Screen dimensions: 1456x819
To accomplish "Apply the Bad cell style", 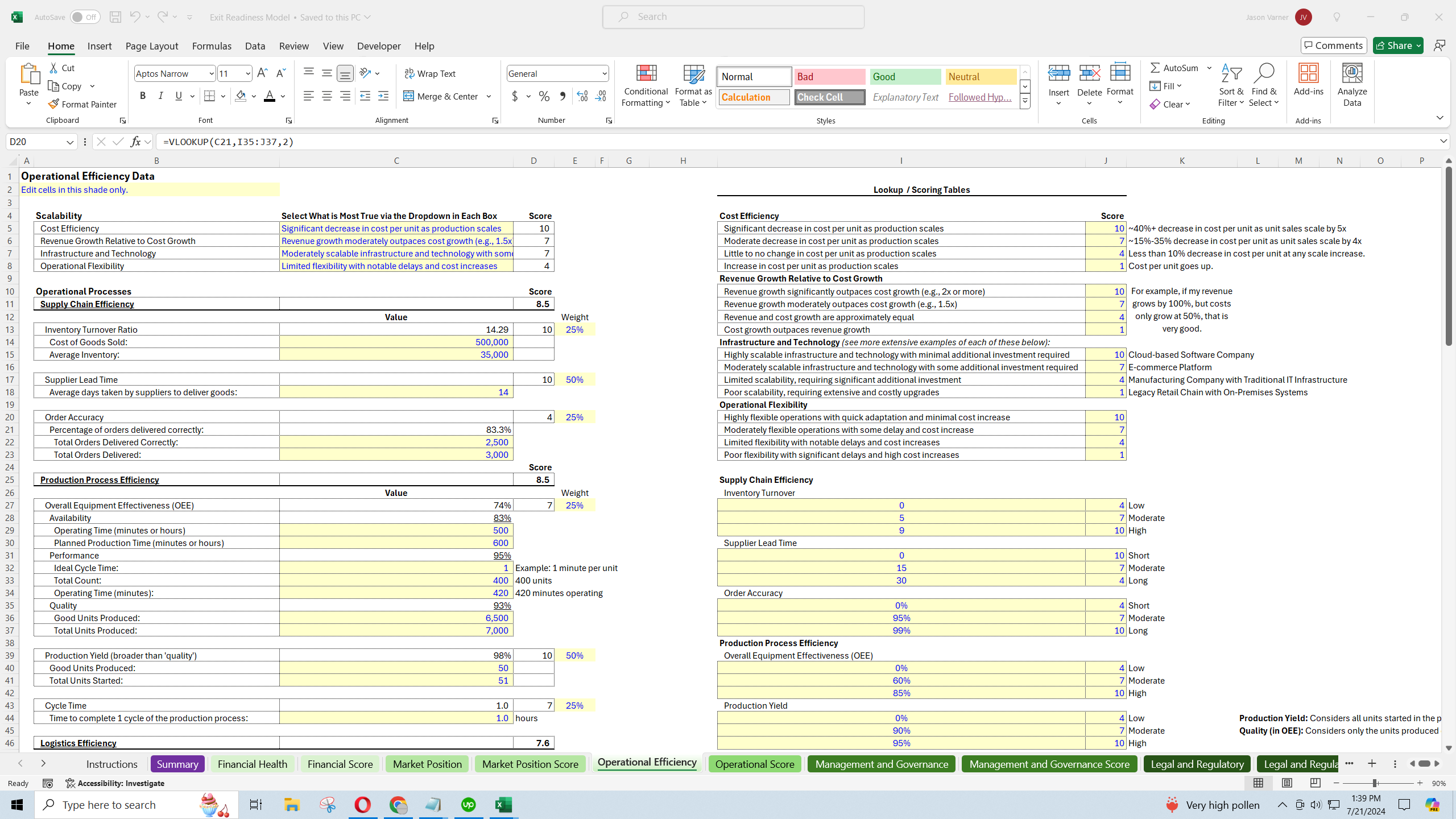I will click(x=830, y=77).
